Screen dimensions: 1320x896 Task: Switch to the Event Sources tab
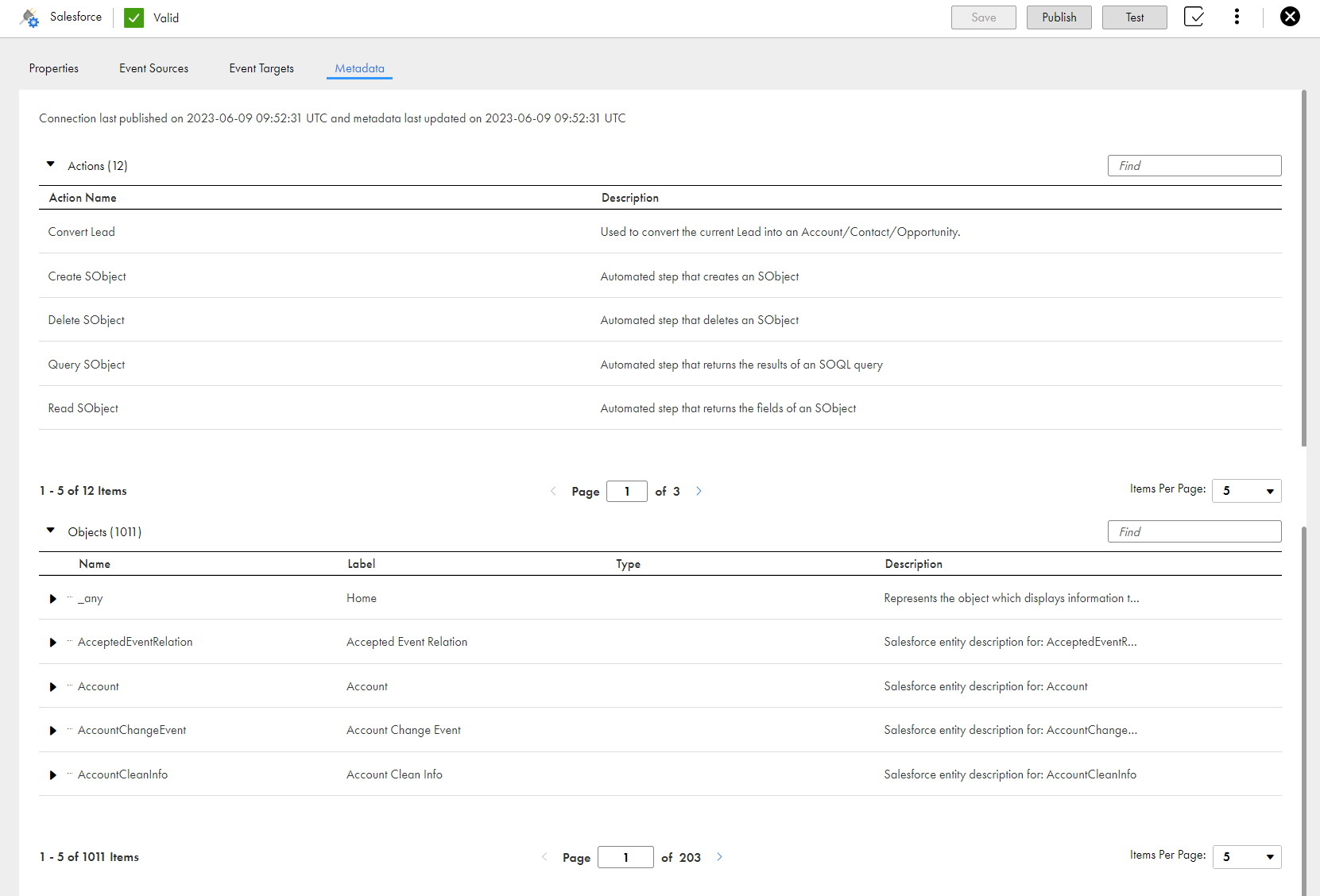154,68
